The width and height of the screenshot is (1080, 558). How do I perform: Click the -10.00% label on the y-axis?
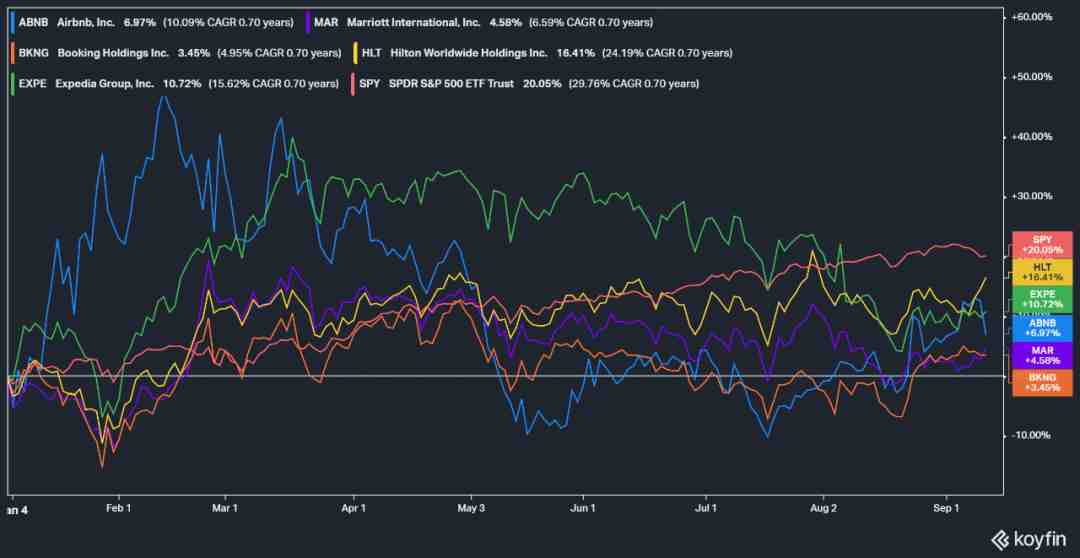(x=1031, y=435)
